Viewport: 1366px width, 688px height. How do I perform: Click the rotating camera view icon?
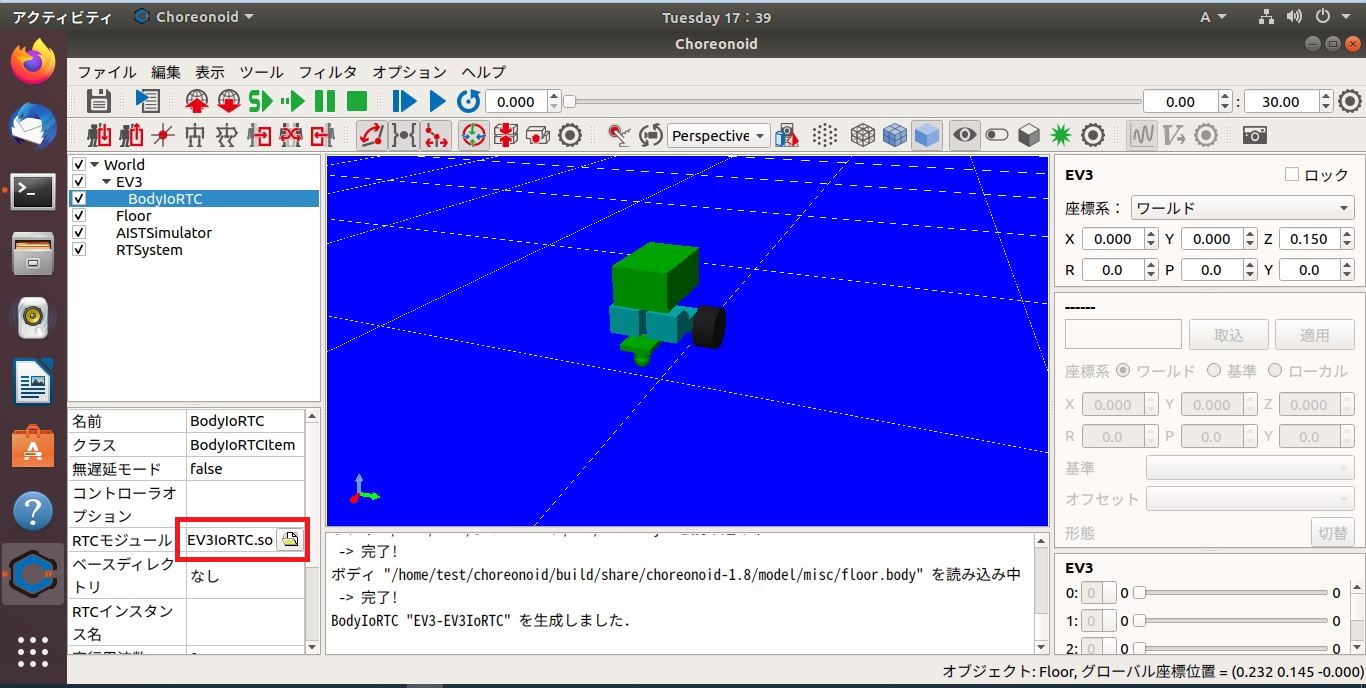tap(651, 135)
